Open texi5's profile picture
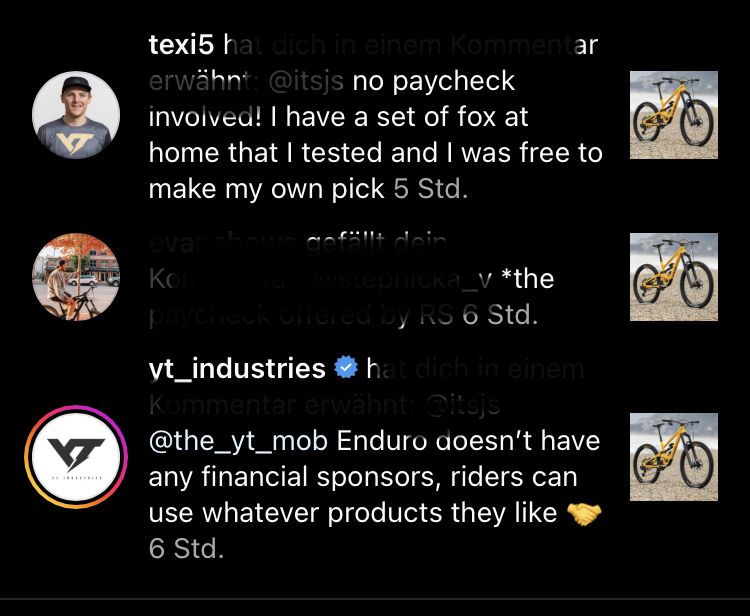The image size is (750, 616). click(76, 115)
